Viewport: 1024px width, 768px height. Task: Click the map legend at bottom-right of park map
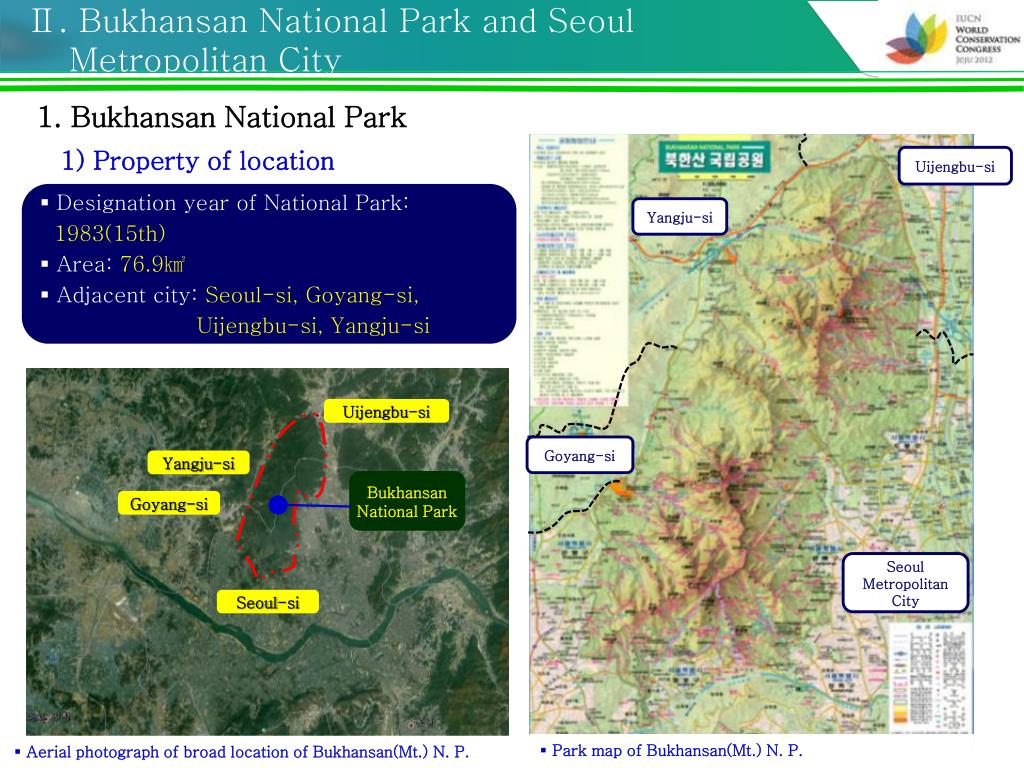point(930,677)
